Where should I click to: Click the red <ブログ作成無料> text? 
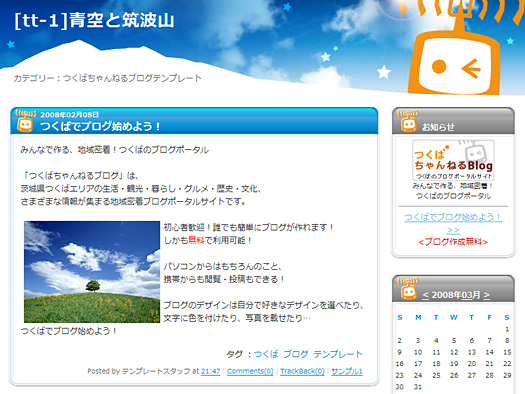(x=453, y=242)
